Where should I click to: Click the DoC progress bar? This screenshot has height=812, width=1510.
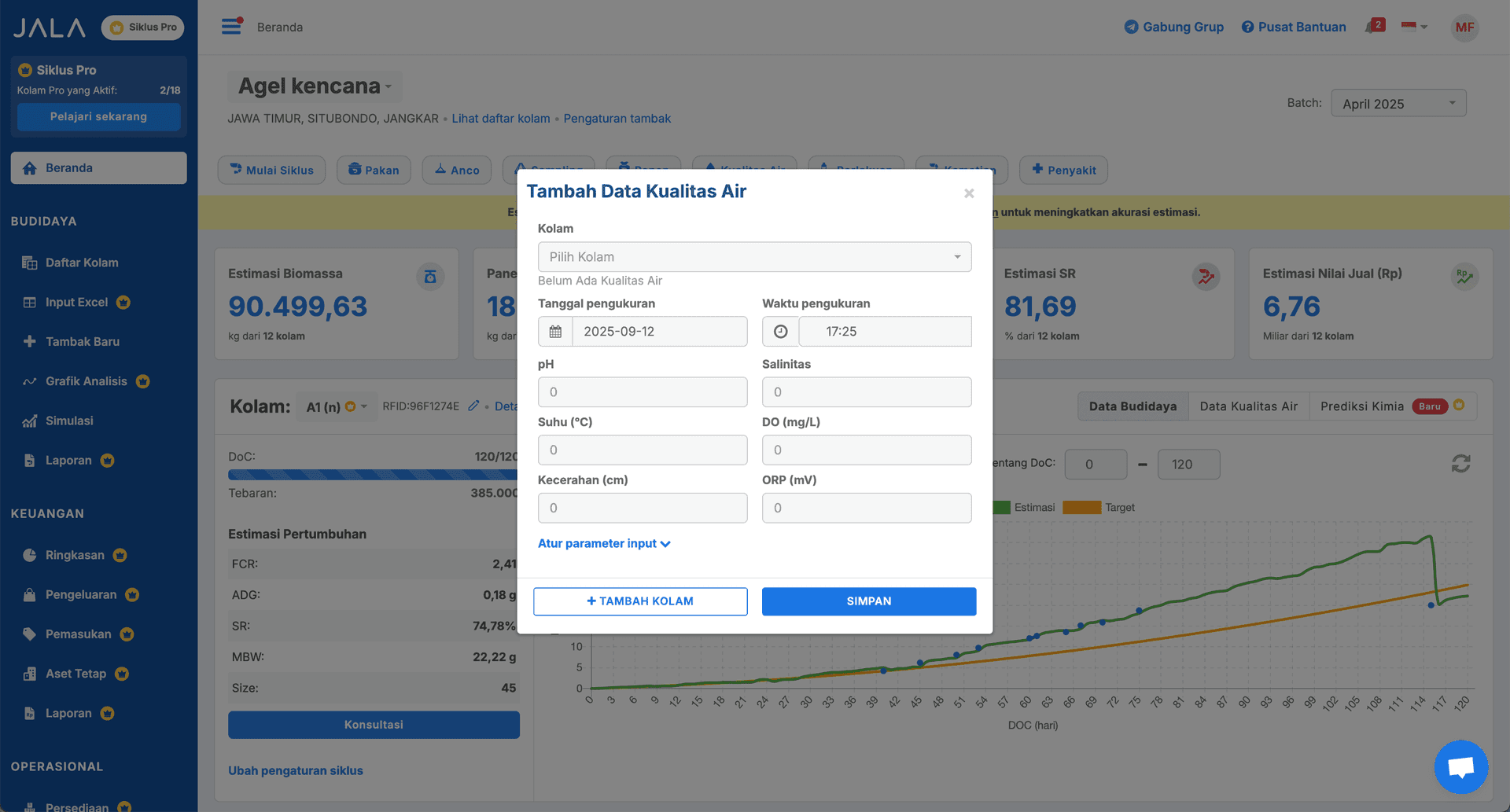(x=372, y=475)
